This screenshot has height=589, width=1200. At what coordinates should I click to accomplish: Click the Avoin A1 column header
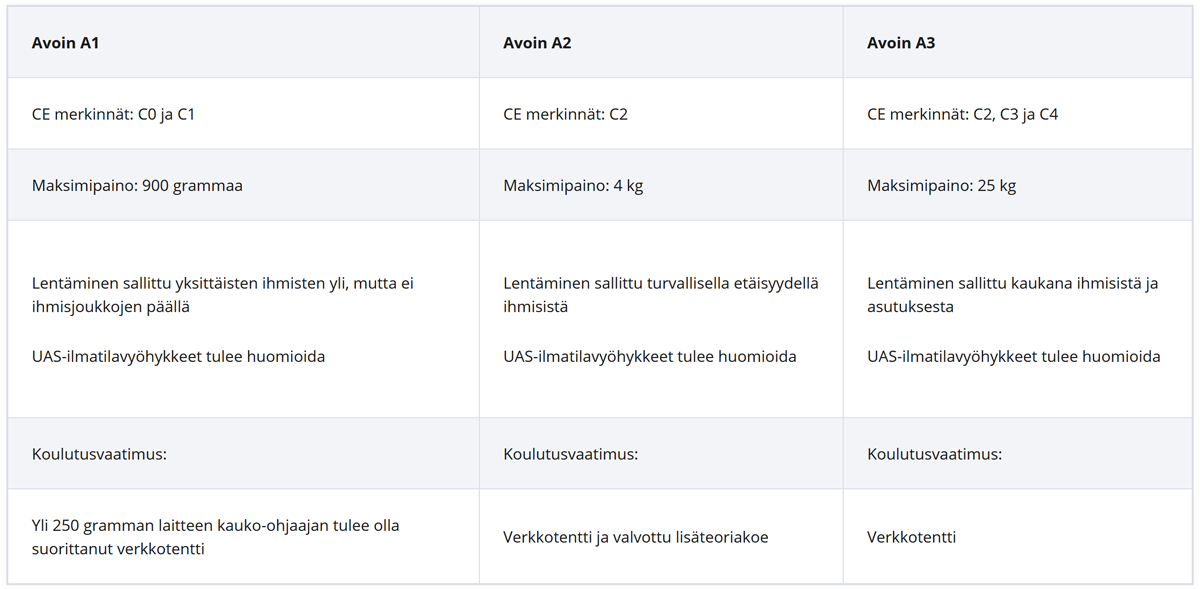click(66, 43)
